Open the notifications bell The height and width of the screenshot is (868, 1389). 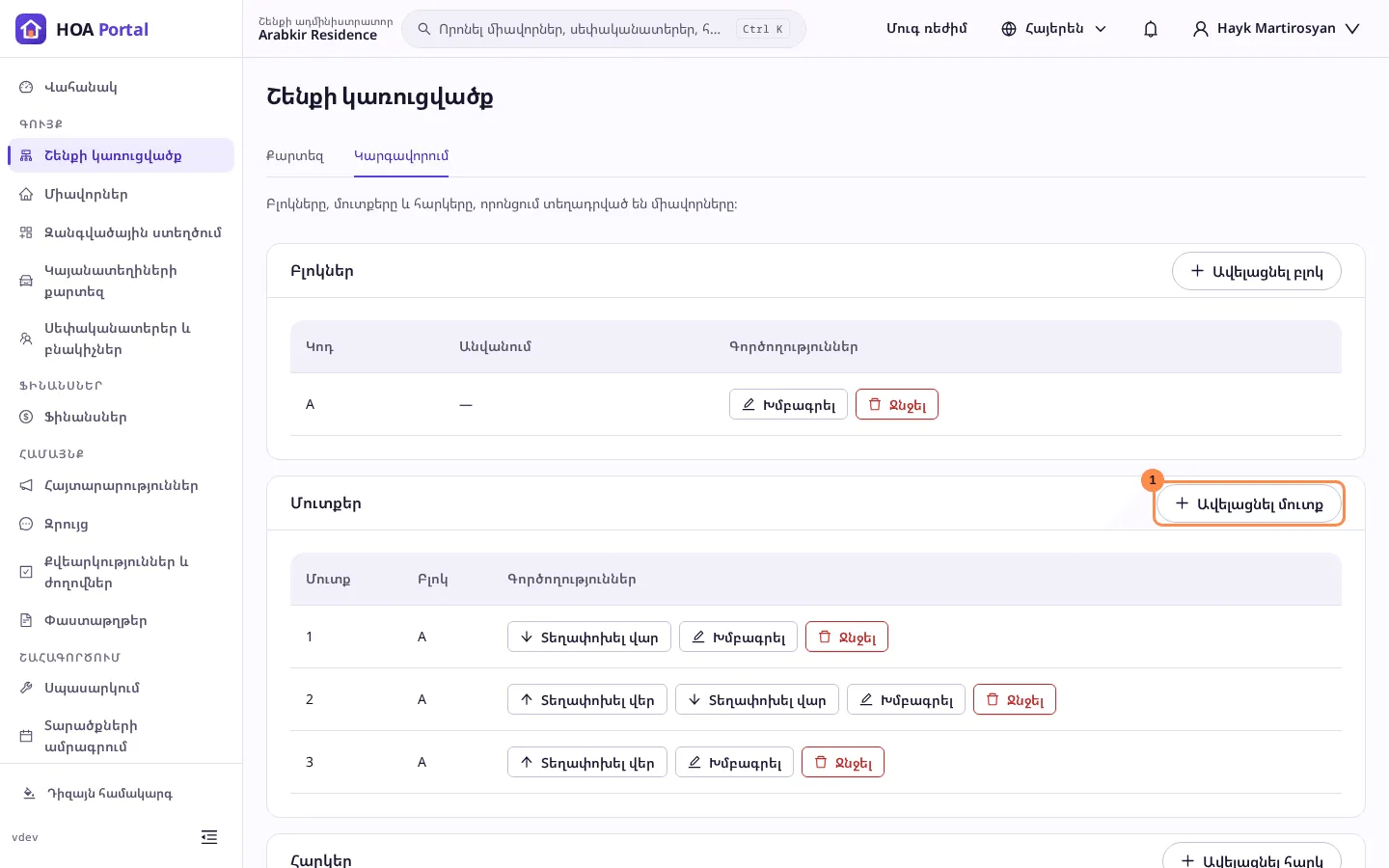click(x=1151, y=29)
